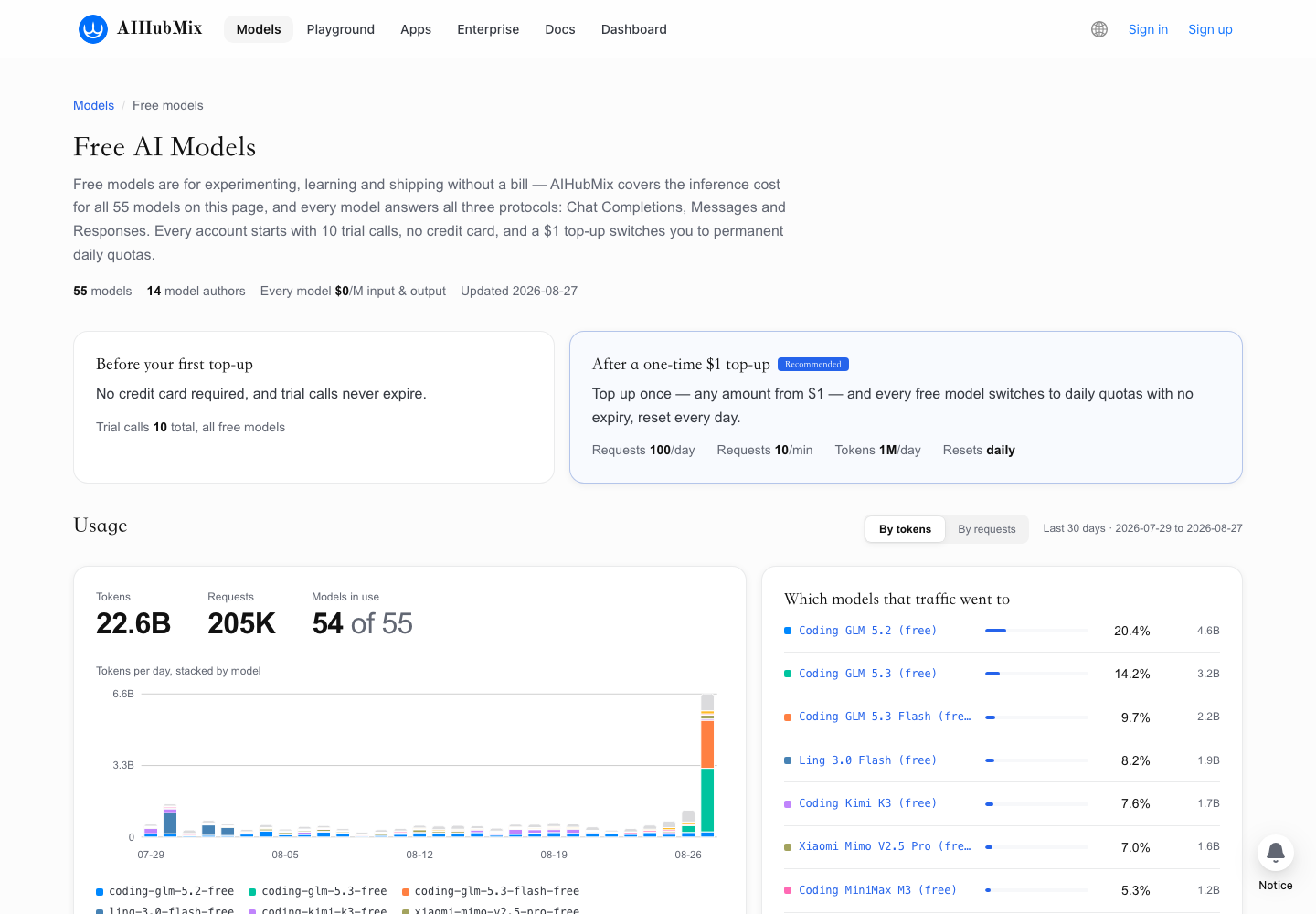Click the blue dot beside Coding GLM 5.2 (free)
The image size is (1316, 914).
click(788, 631)
